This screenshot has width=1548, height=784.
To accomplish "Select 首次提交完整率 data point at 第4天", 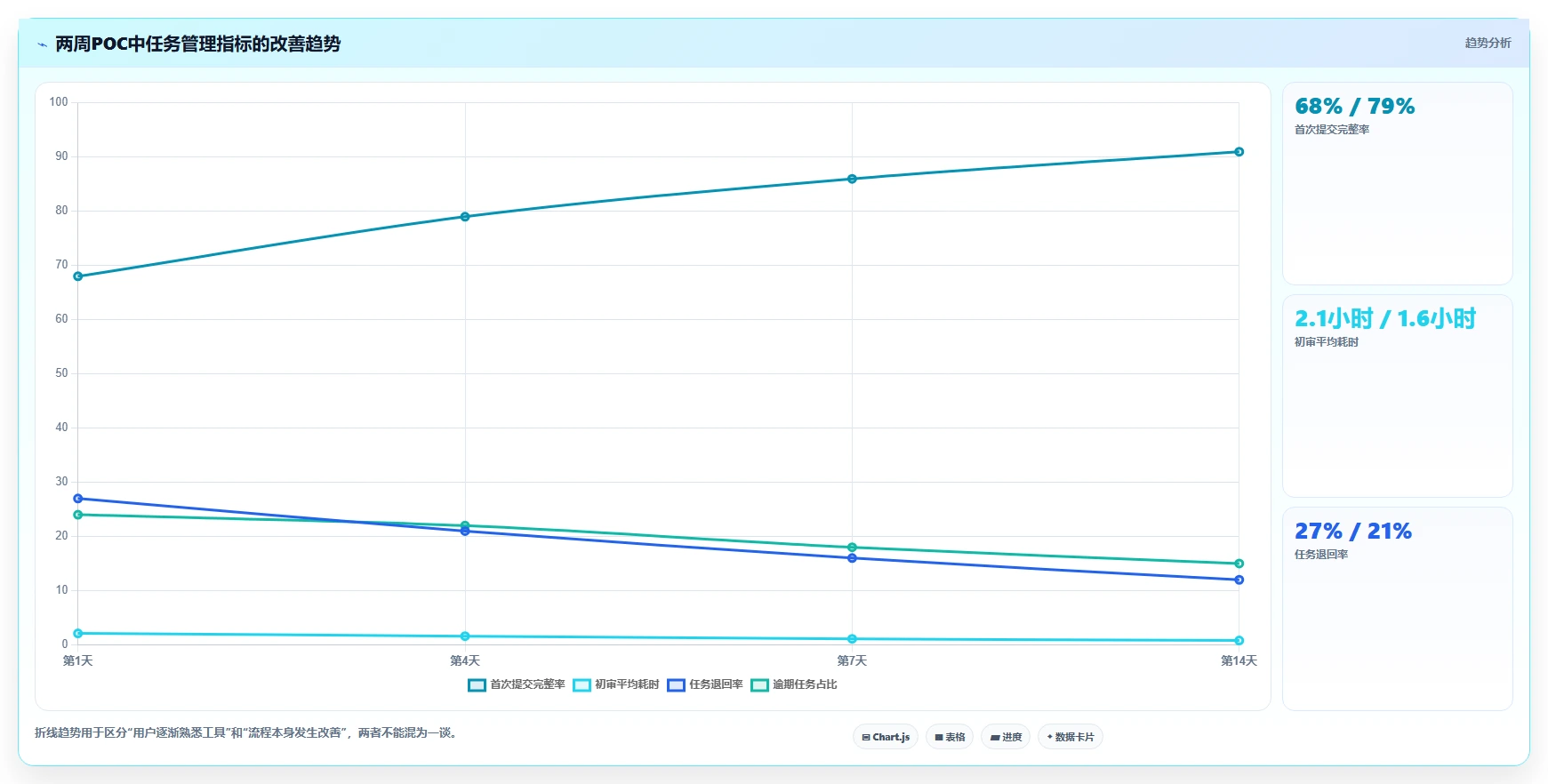I will coord(465,217).
